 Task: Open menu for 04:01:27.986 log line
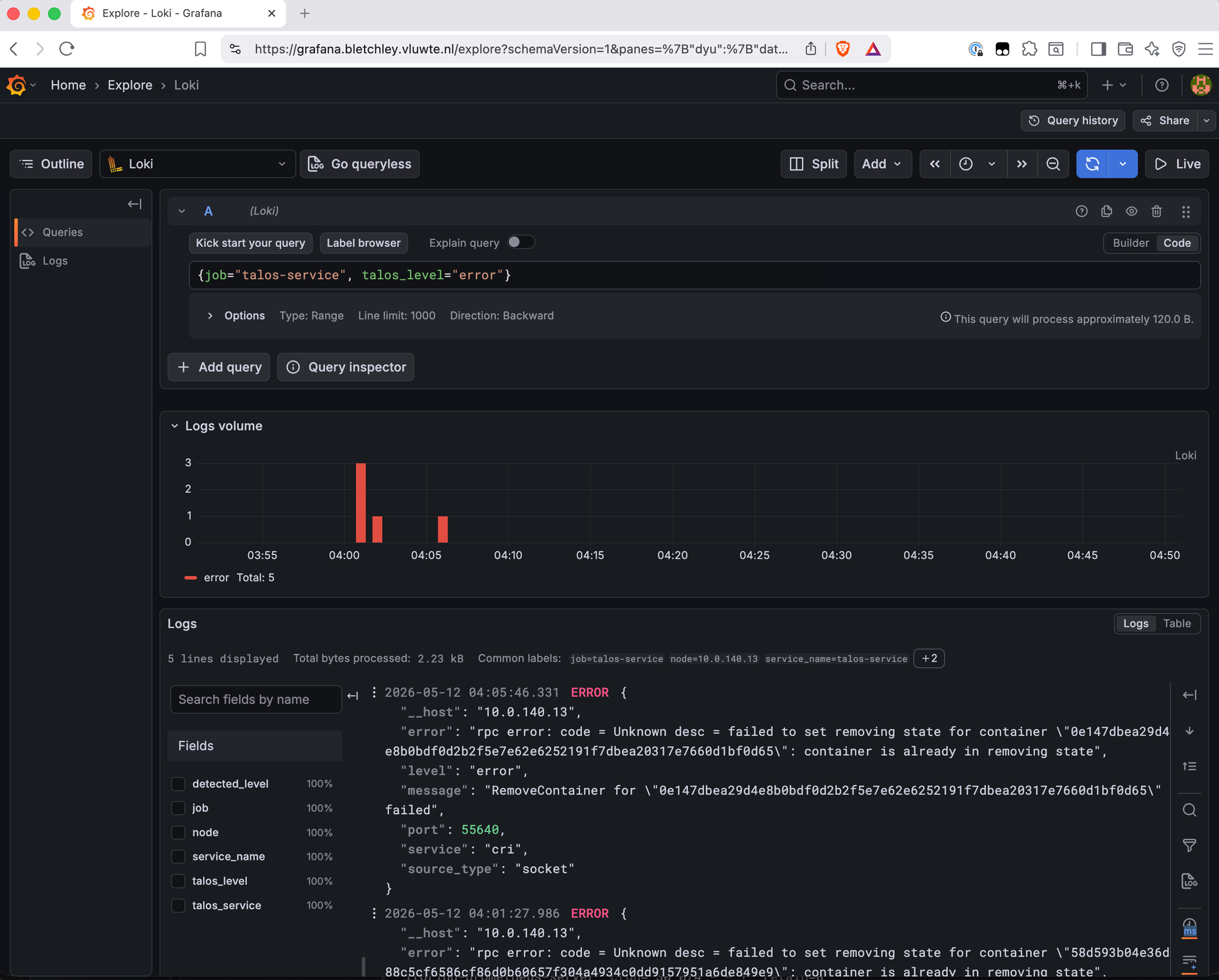point(374,913)
